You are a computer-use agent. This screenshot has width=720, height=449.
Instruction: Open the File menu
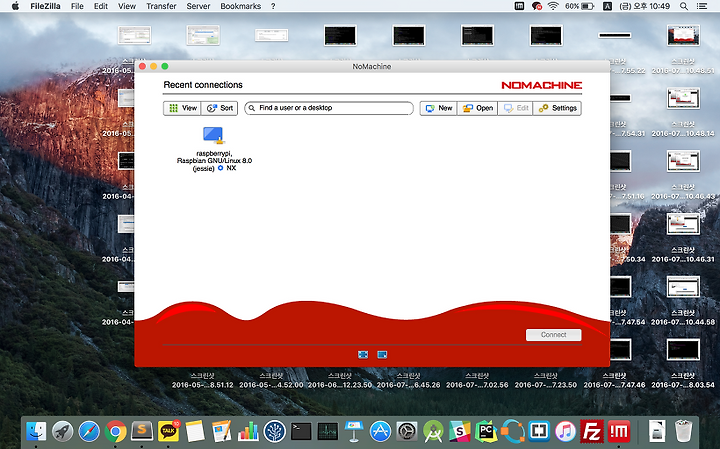click(77, 6)
